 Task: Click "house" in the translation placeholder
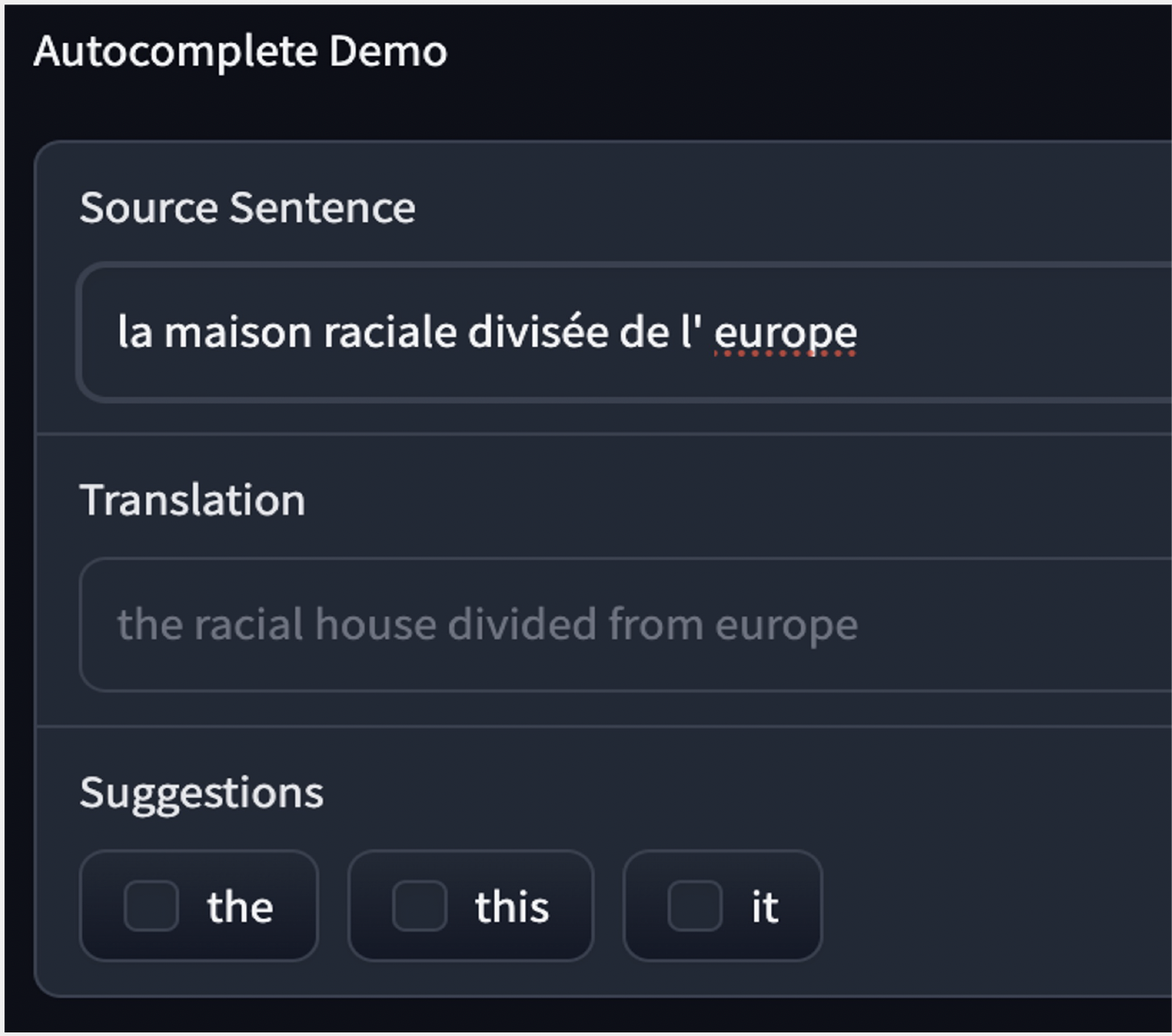click(376, 624)
